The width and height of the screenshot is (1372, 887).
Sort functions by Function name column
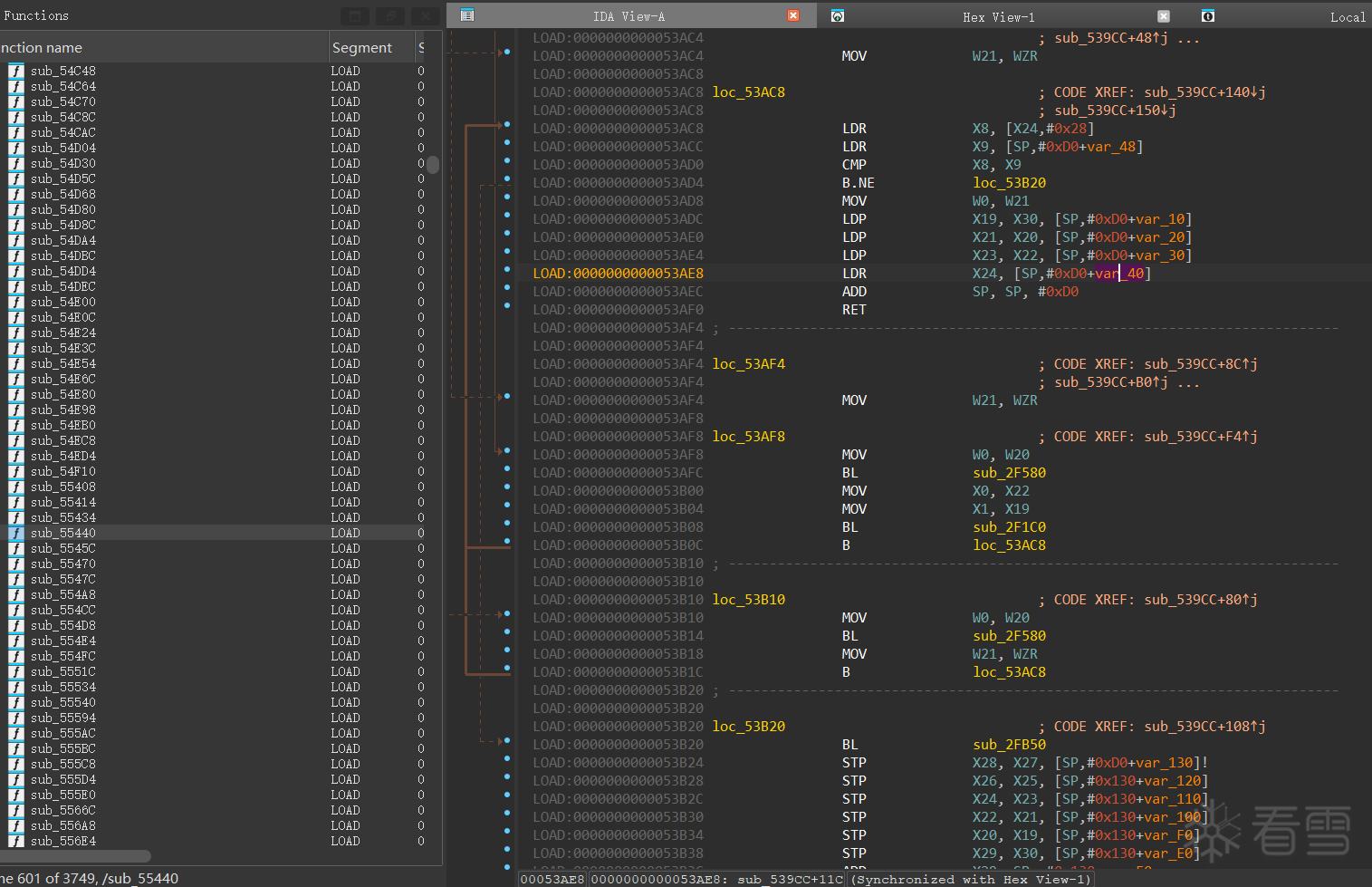coord(163,47)
